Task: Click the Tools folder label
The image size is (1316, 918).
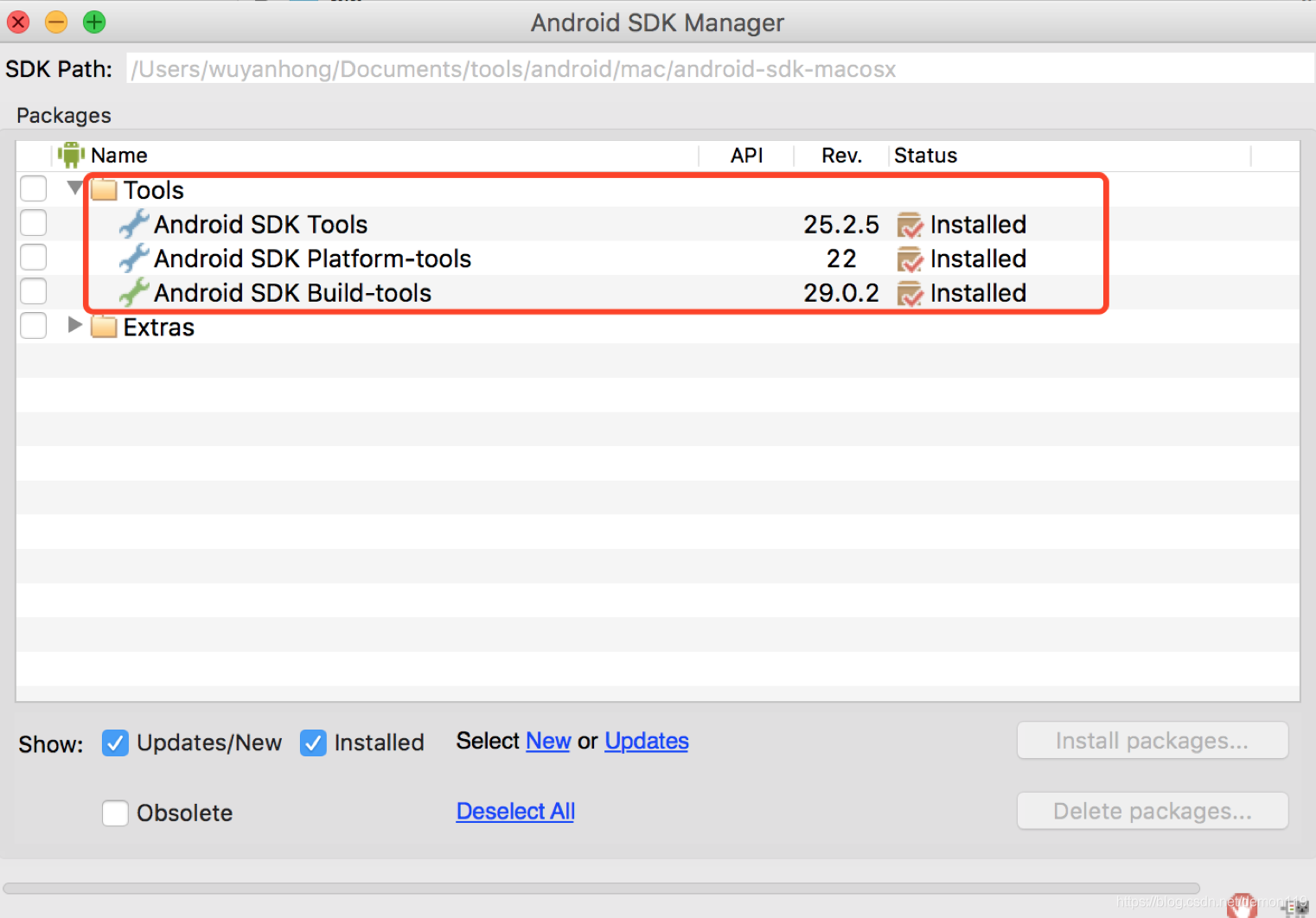Action: (154, 190)
